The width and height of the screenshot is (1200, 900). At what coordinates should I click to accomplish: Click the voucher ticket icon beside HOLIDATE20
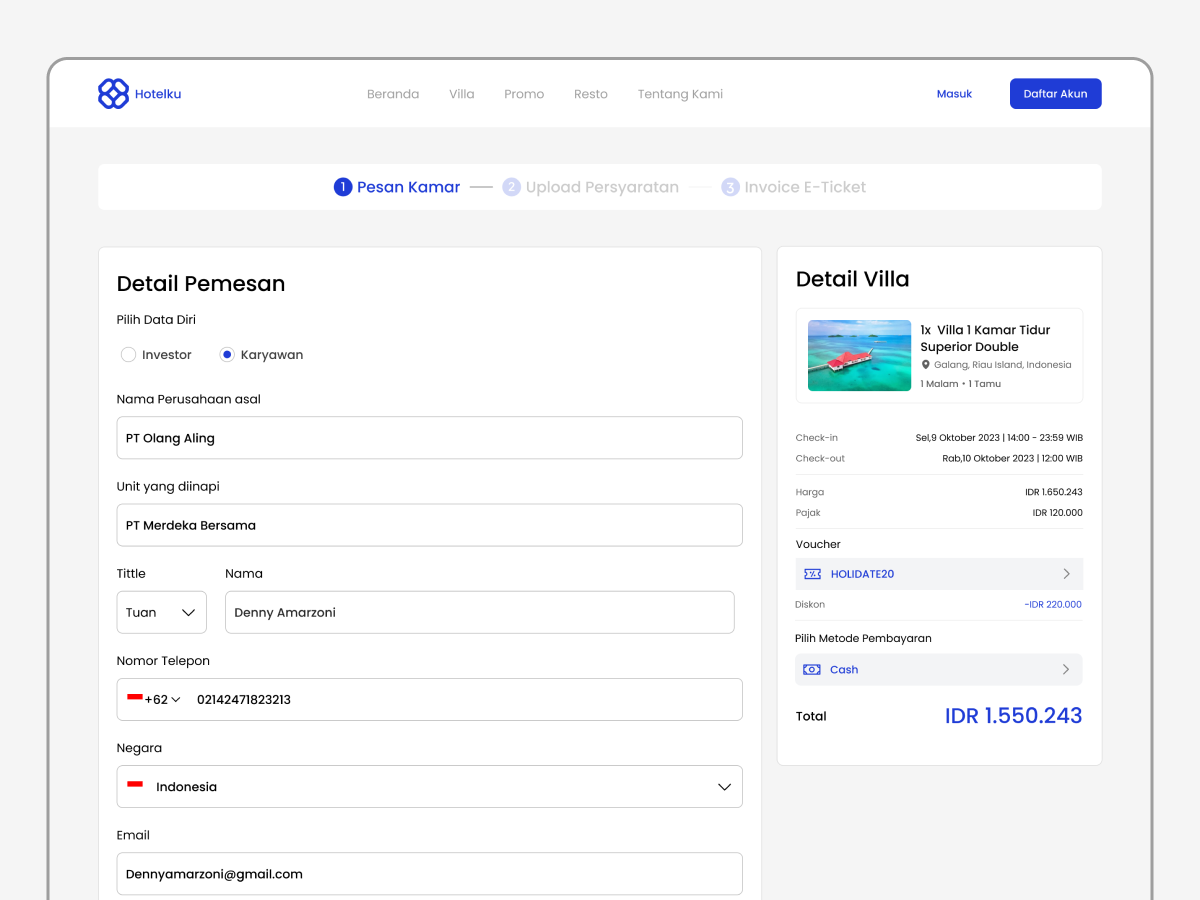(x=812, y=573)
